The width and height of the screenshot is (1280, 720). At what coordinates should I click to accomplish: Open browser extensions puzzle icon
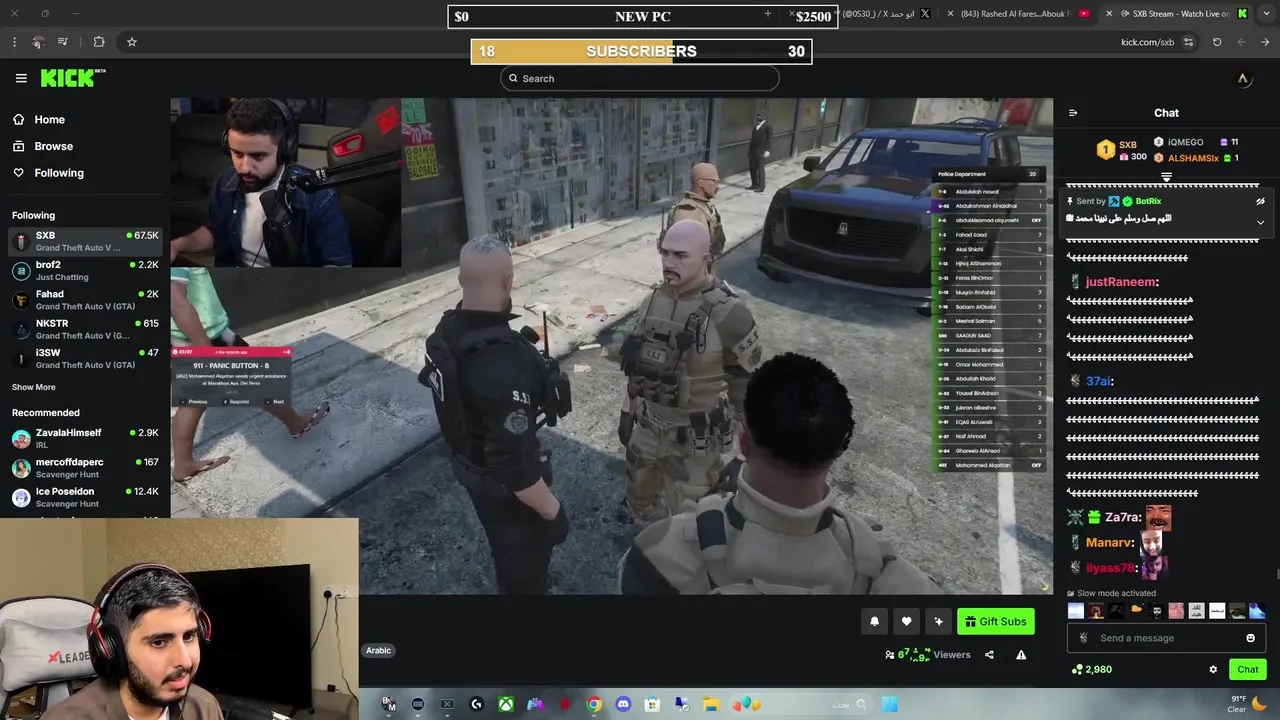pyautogui.click(x=98, y=42)
